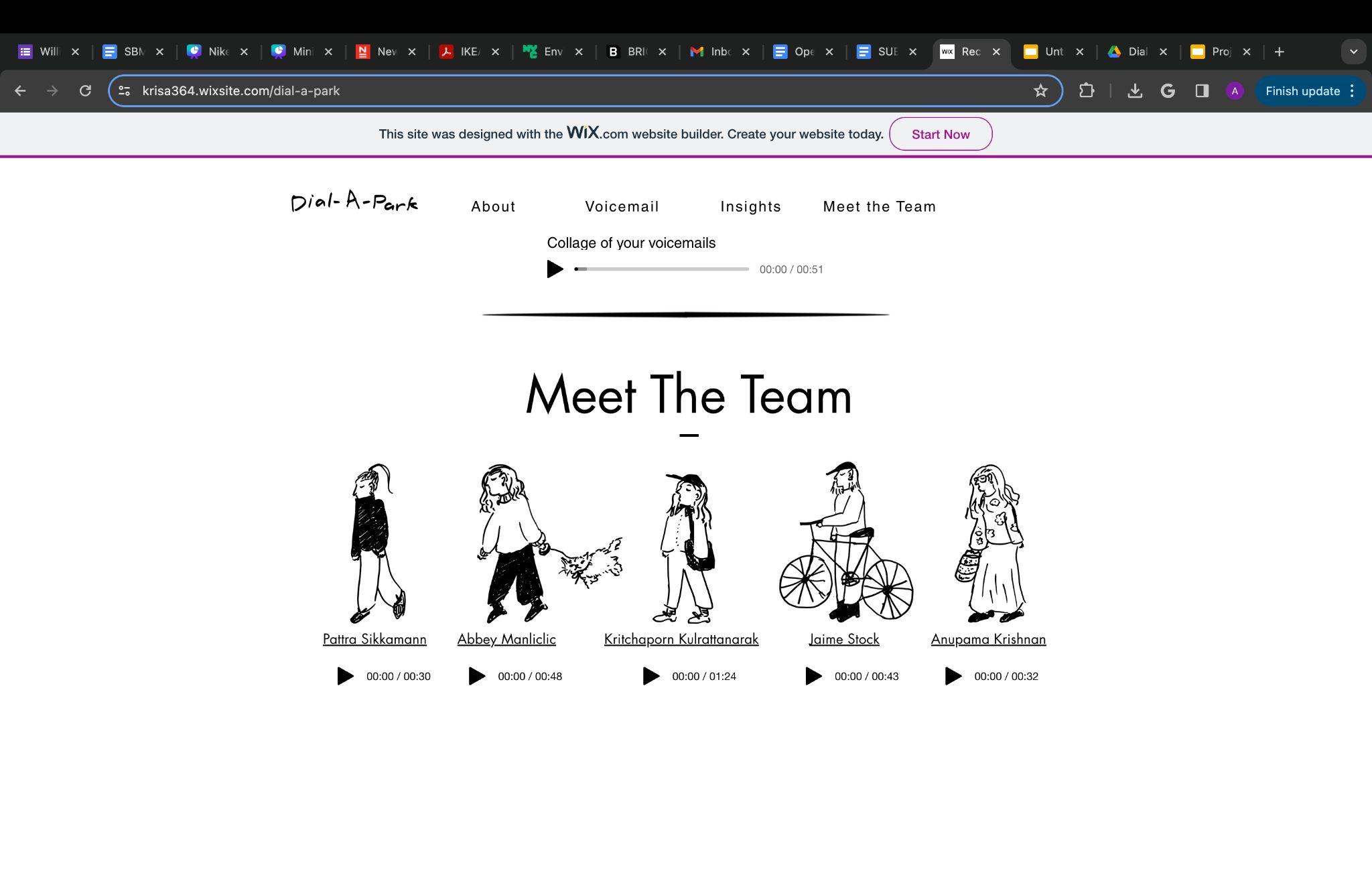Play the Collage of your voicemails audio
Image resolution: width=1372 pixels, height=891 pixels.
coord(555,269)
